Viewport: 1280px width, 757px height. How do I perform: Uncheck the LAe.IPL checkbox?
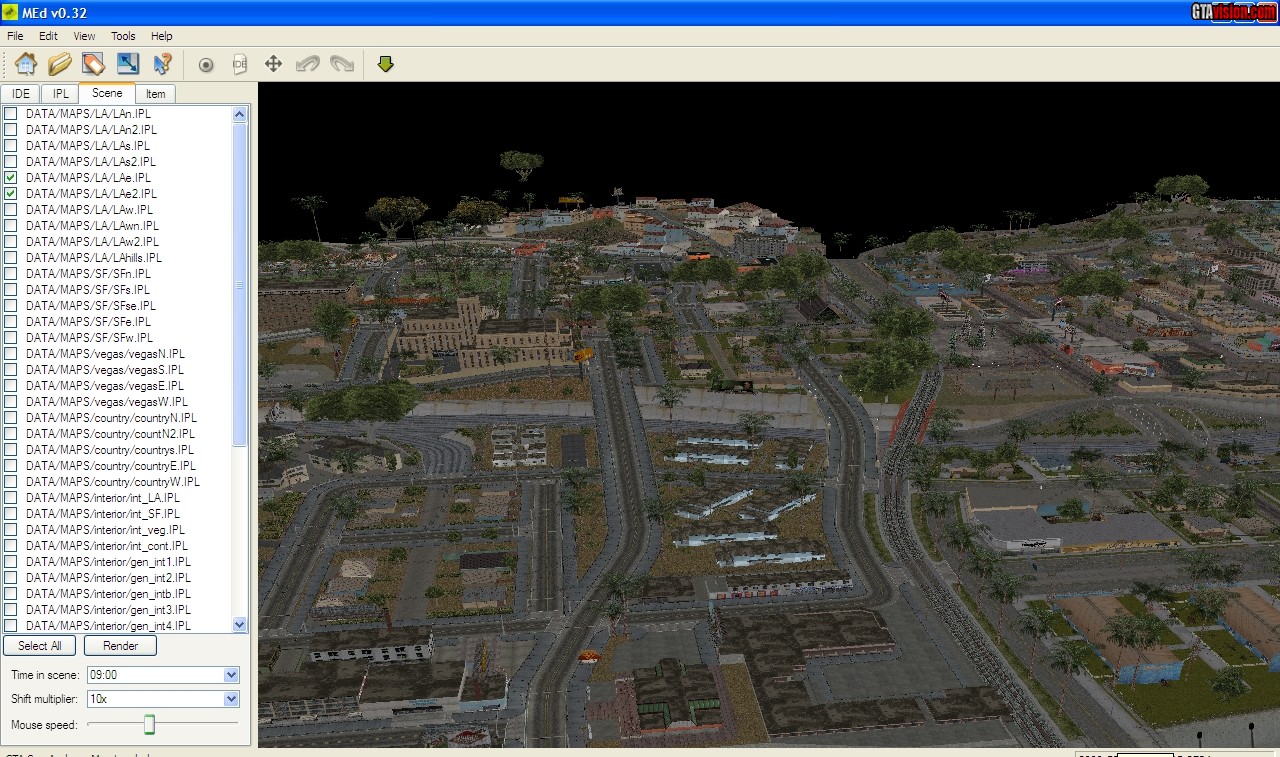tap(11, 178)
